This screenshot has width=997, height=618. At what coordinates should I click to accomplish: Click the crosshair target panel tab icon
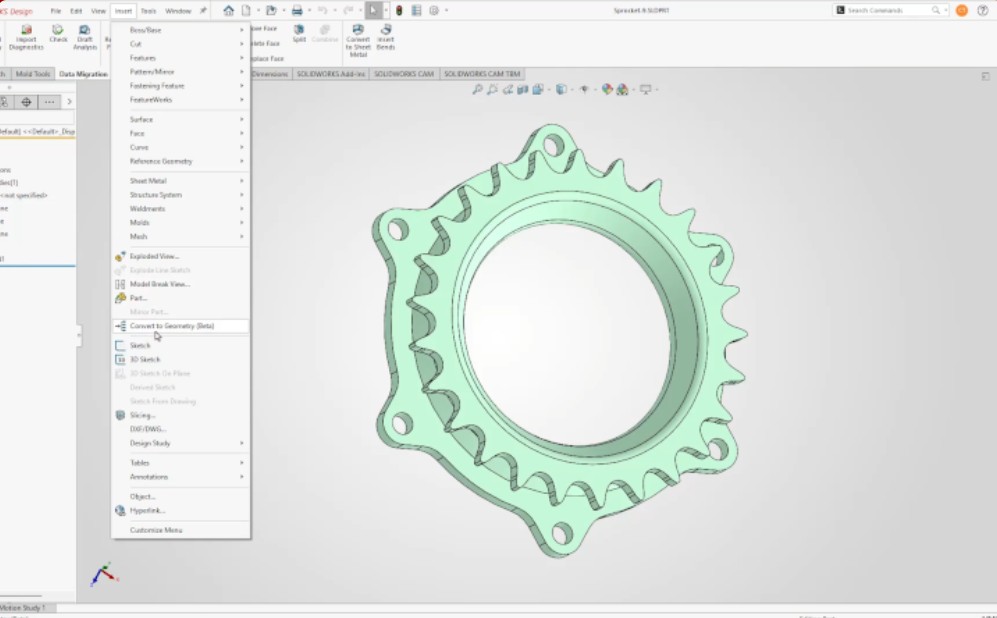pos(26,102)
